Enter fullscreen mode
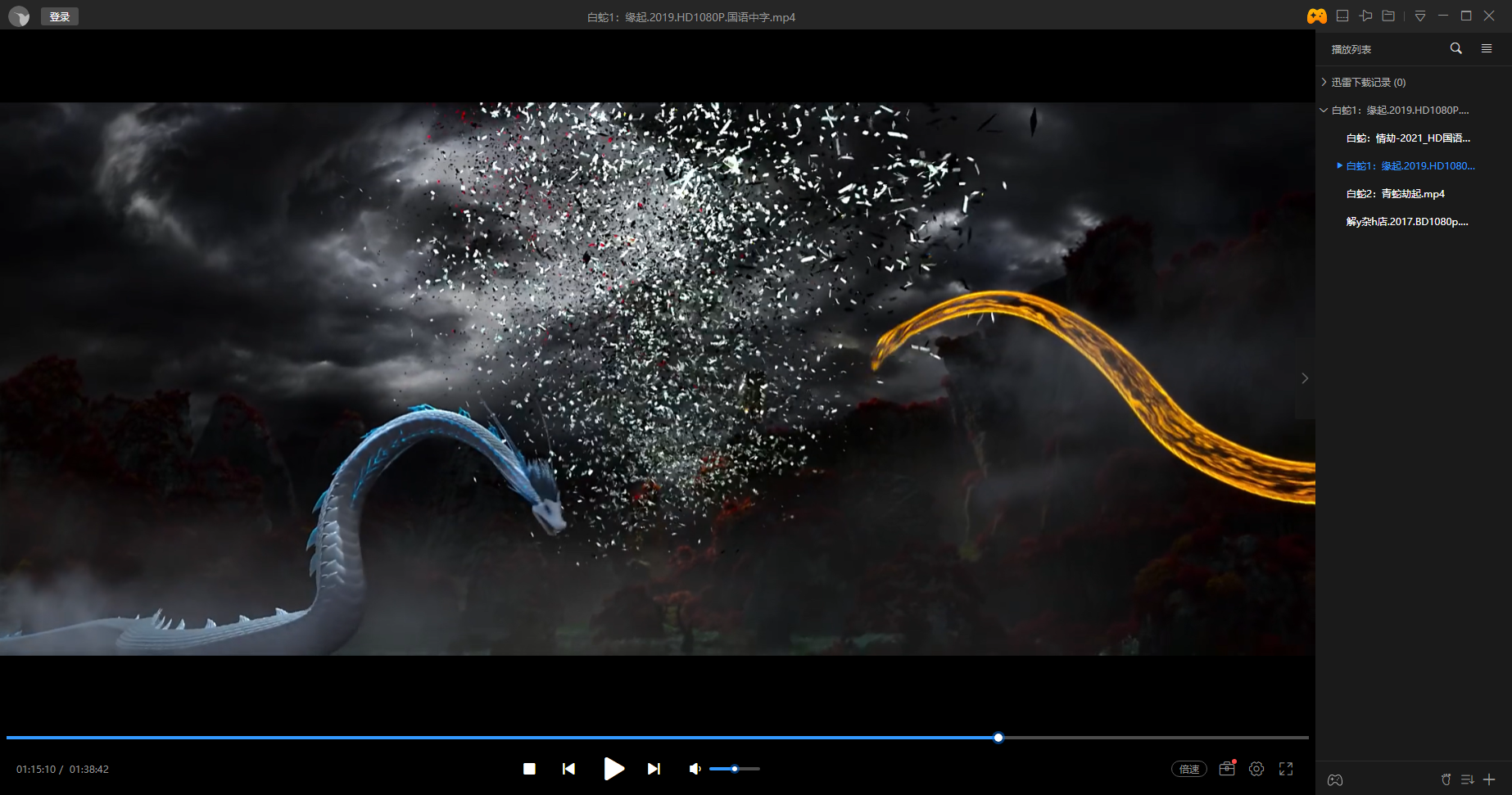This screenshot has height=795, width=1512. [1286, 769]
